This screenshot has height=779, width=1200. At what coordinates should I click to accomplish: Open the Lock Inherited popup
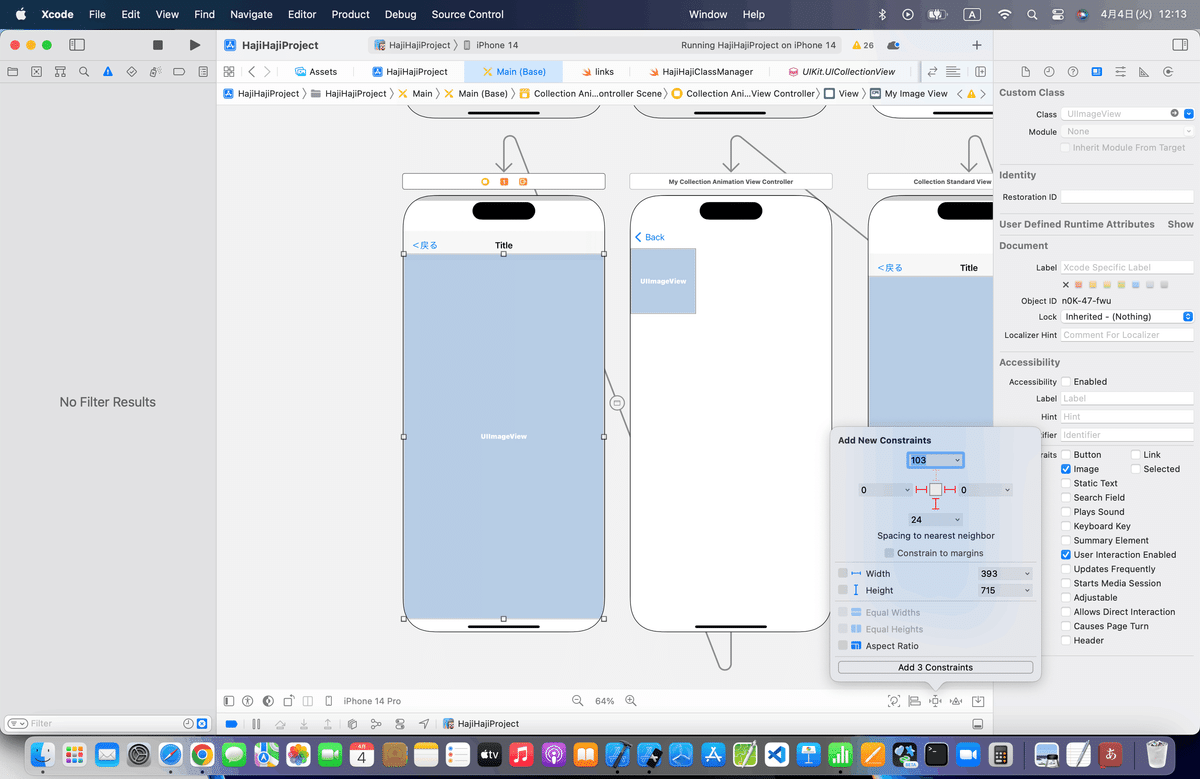tap(1128, 317)
